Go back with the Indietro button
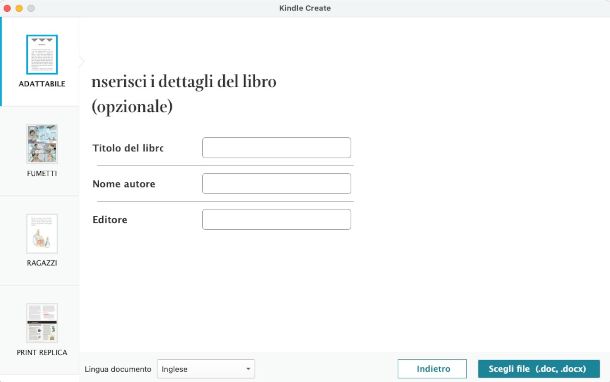Viewport: 610px width, 382px height. tap(432, 369)
